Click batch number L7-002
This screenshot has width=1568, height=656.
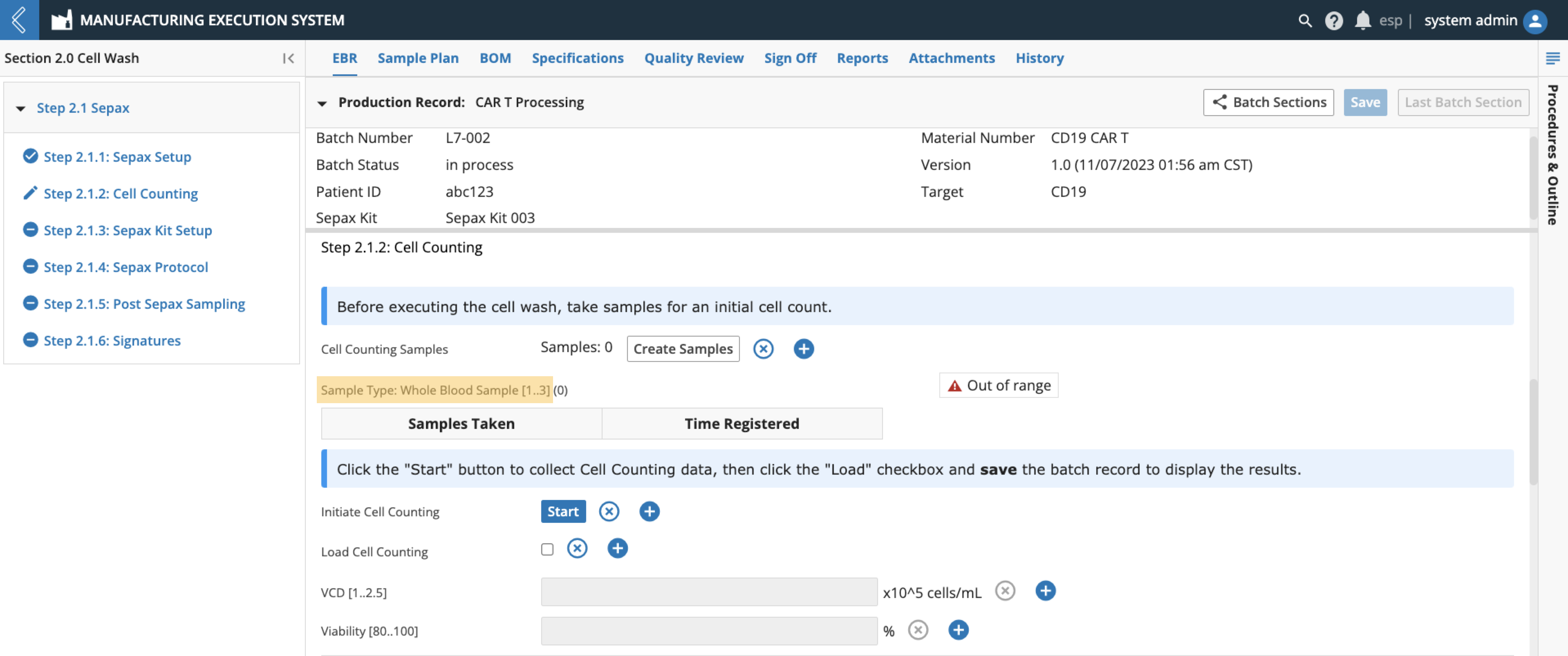point(468,138)
